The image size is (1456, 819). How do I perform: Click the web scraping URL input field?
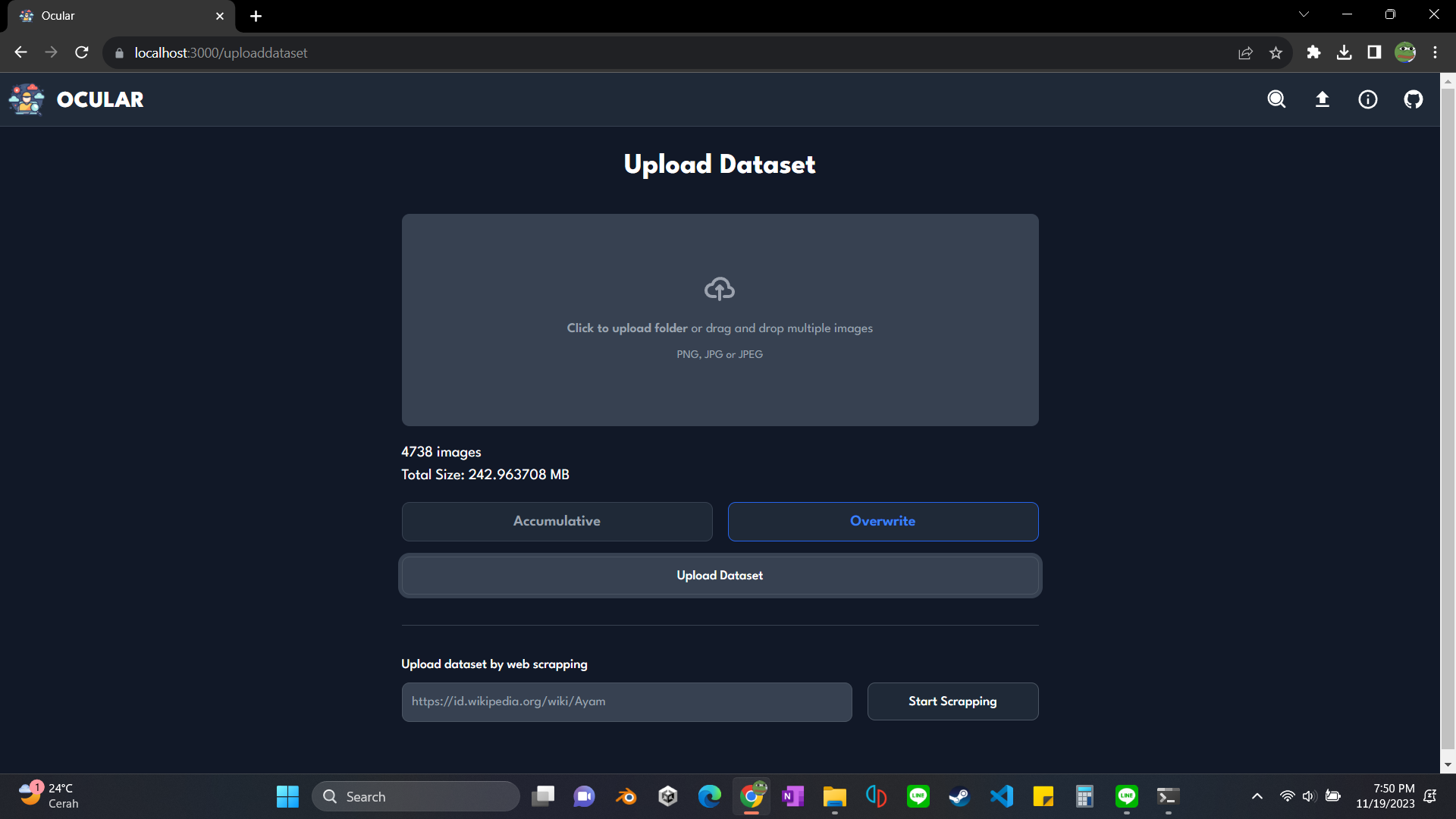627,701
